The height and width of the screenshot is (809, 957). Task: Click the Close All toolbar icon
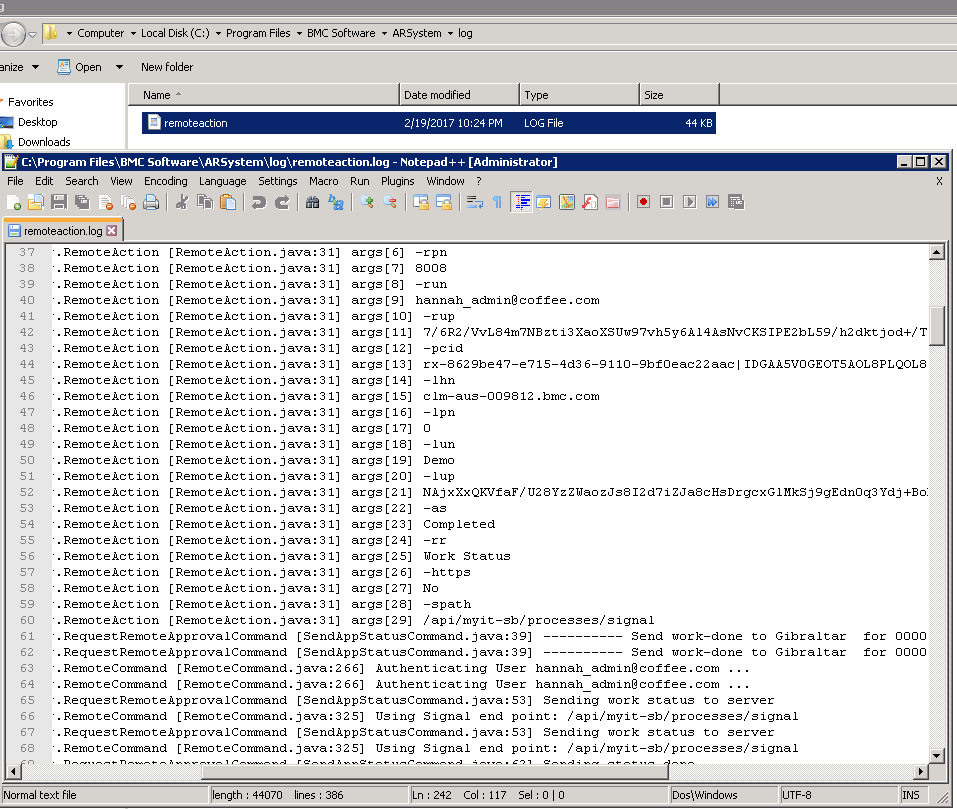tap(128, 203)
